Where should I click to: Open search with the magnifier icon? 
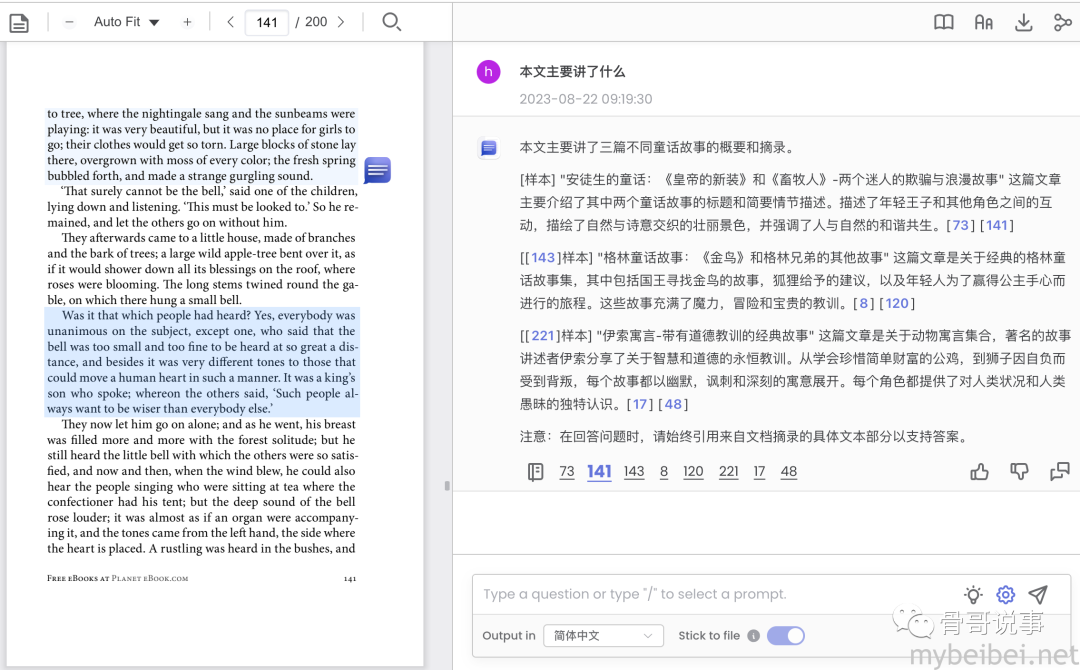pyautogui.click(x=391, y=22)
